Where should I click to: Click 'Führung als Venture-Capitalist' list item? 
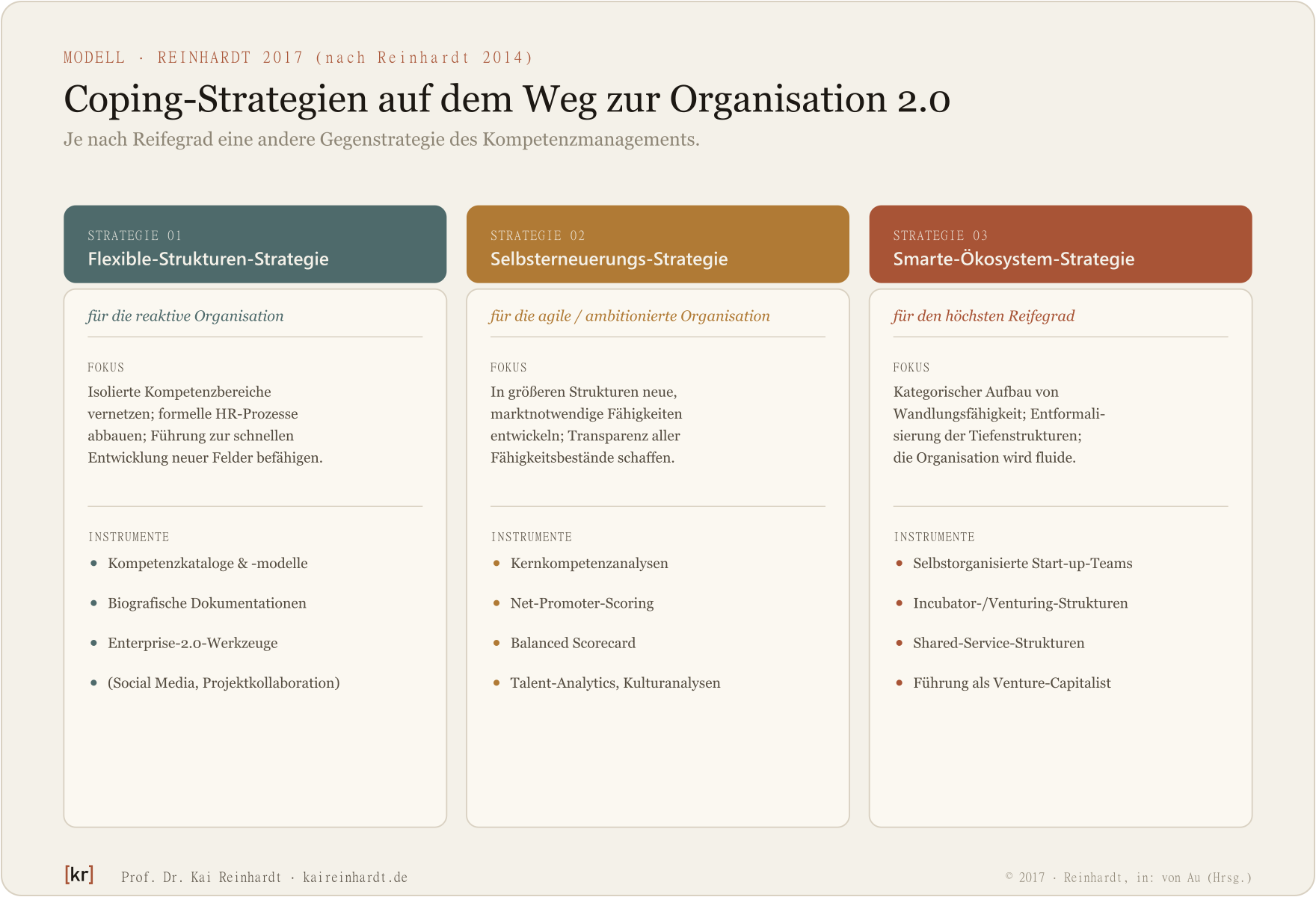click(x=1012, y=683)
